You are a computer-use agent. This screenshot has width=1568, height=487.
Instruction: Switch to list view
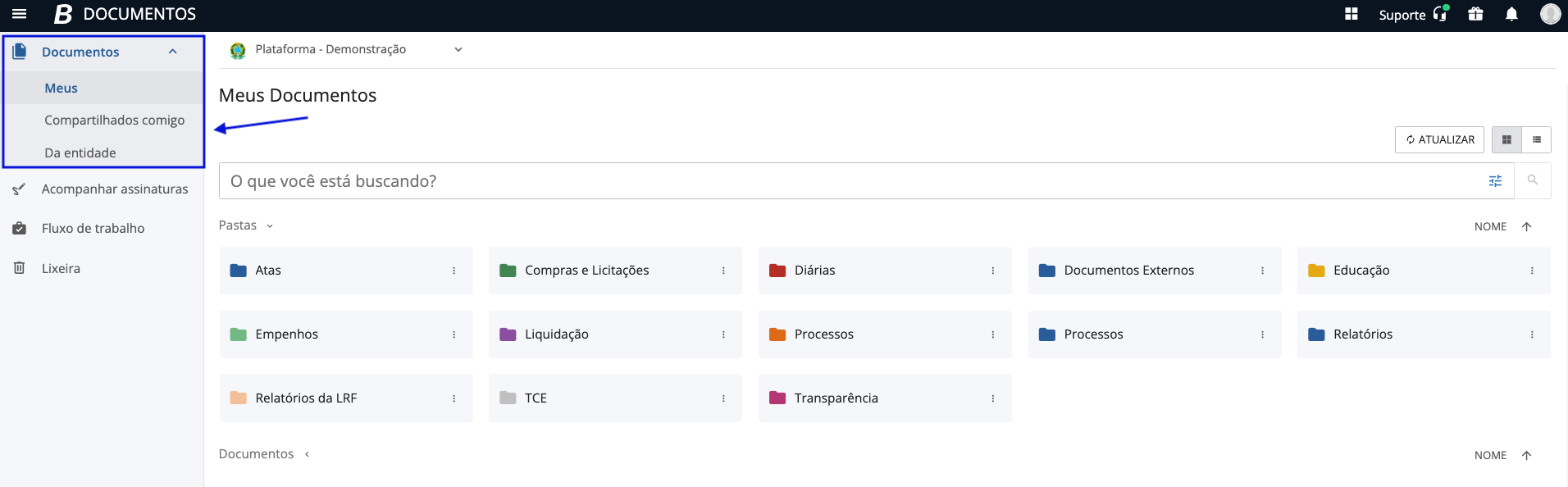(1537, 140)
